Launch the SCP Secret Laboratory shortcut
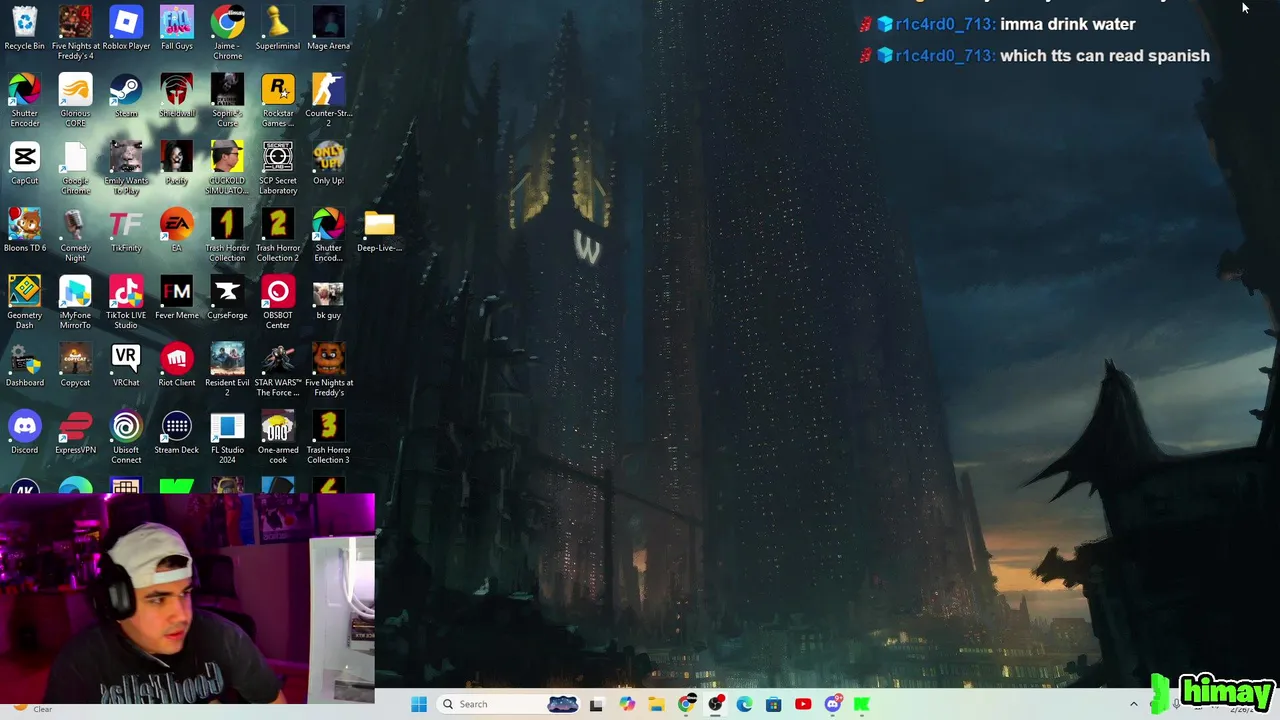This screenshot has width=1280, height=720. pyautogui.click(x=278, y=168)
